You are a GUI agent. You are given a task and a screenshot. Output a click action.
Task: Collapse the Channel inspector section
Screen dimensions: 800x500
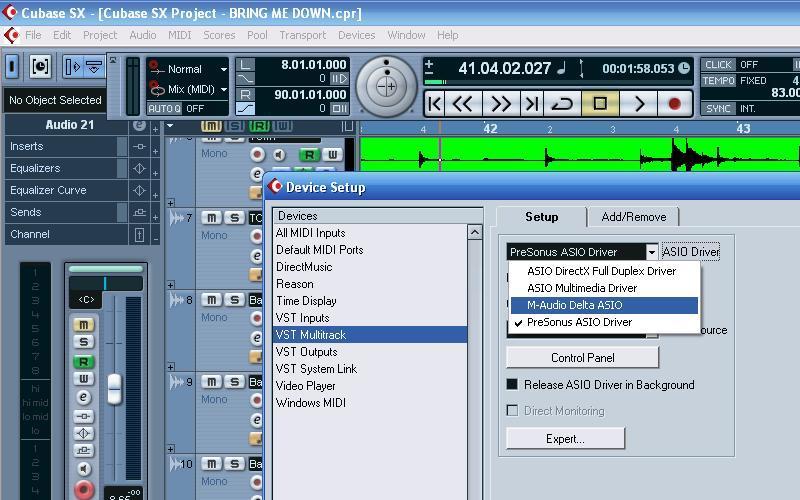tap(155, 239)
